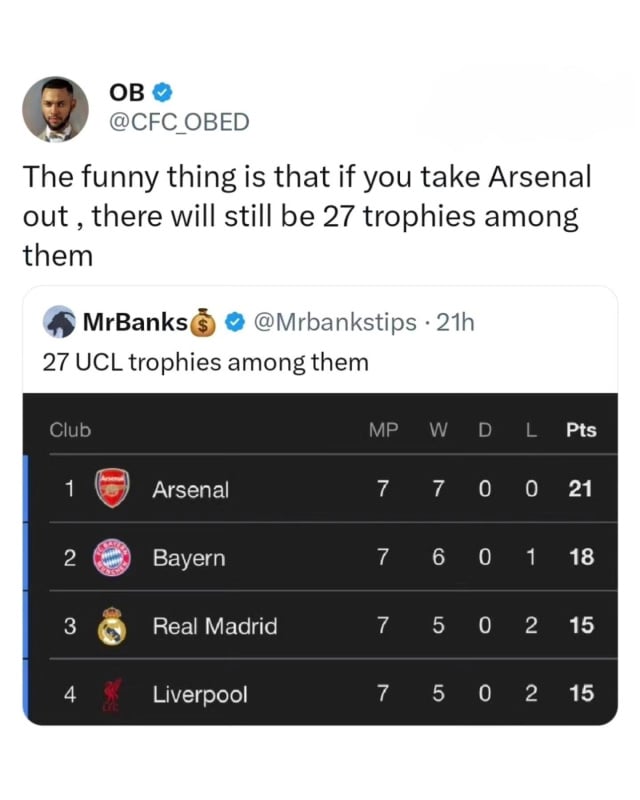Click the Pts column header
Screen dimensions: 640x800
(x=581, y=430)
